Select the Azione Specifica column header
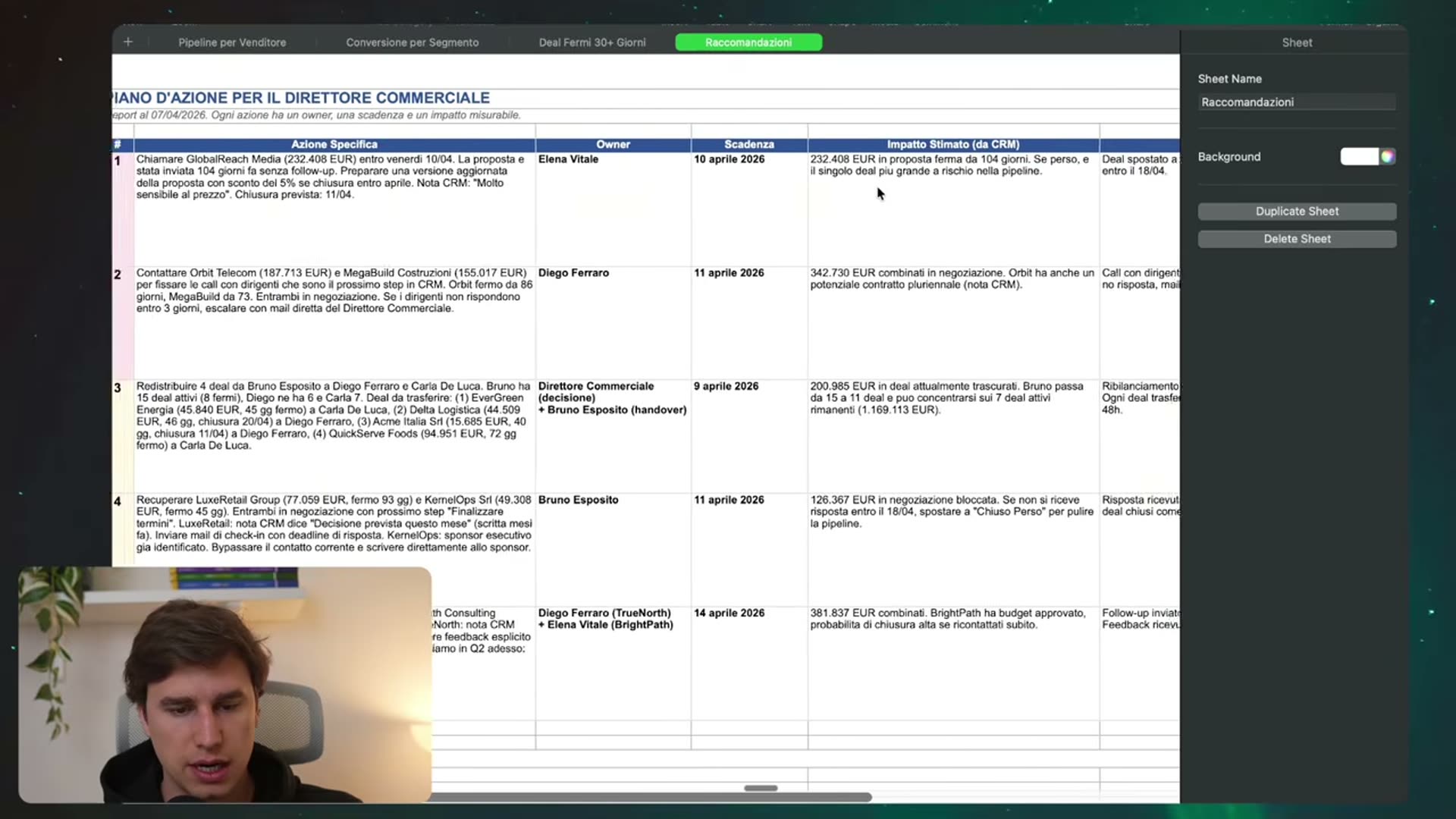The width and height of the screenshot is (1456, 819). [334, 144]
